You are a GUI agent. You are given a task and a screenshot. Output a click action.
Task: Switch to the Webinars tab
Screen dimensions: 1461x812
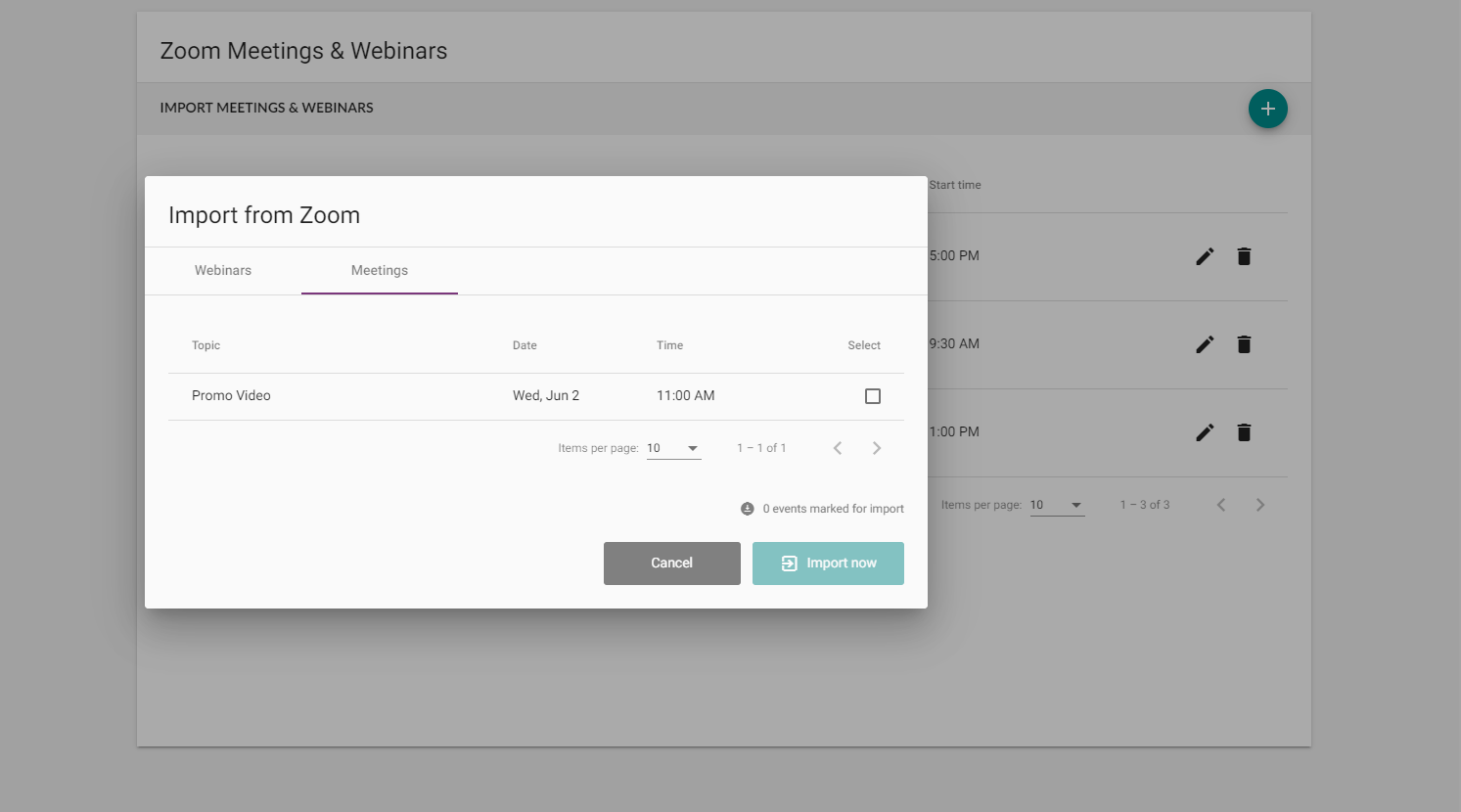tap(223, 271)
